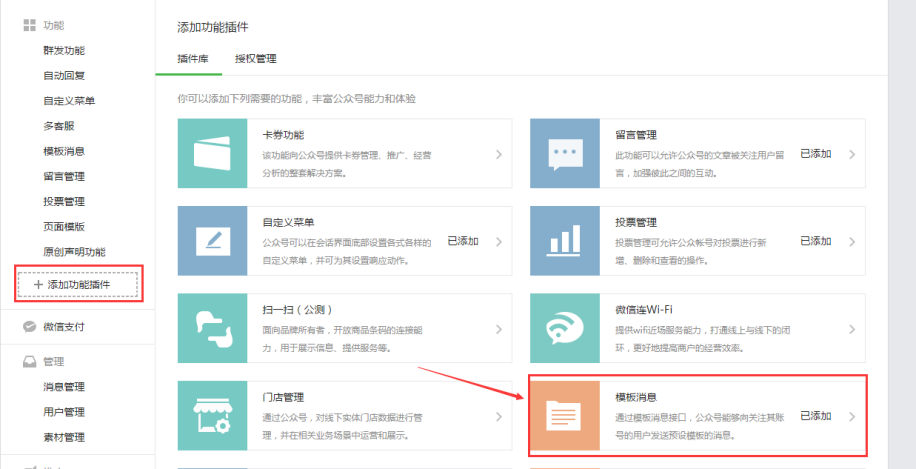Click the 微信连Wi-Fi signal icon
The height and width of the screenshot is (469, 916).
[564, 328]
